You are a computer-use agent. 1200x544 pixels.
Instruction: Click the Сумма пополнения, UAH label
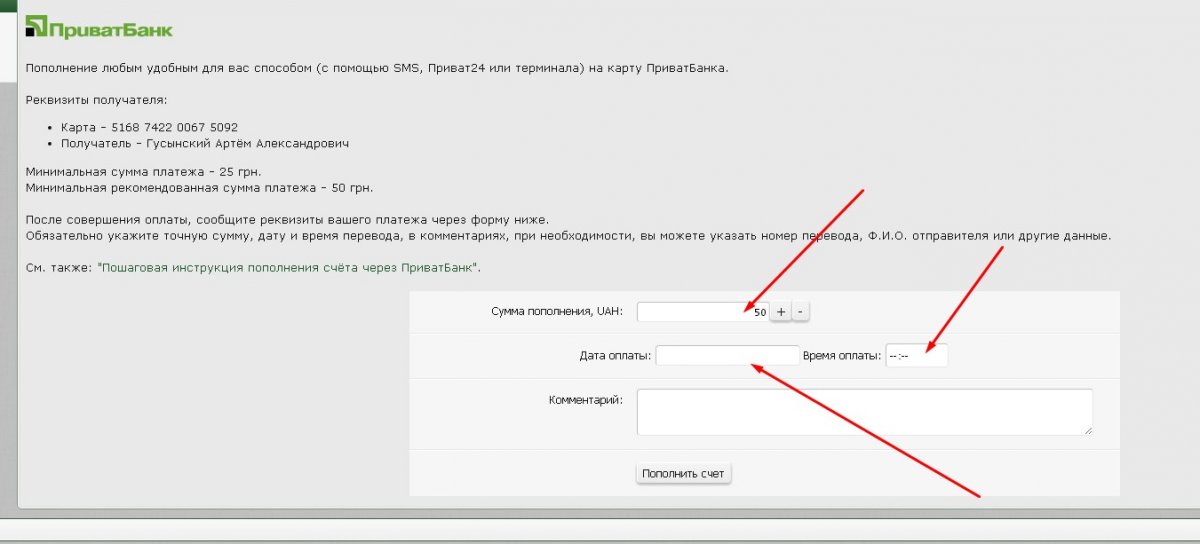(557, 312)
